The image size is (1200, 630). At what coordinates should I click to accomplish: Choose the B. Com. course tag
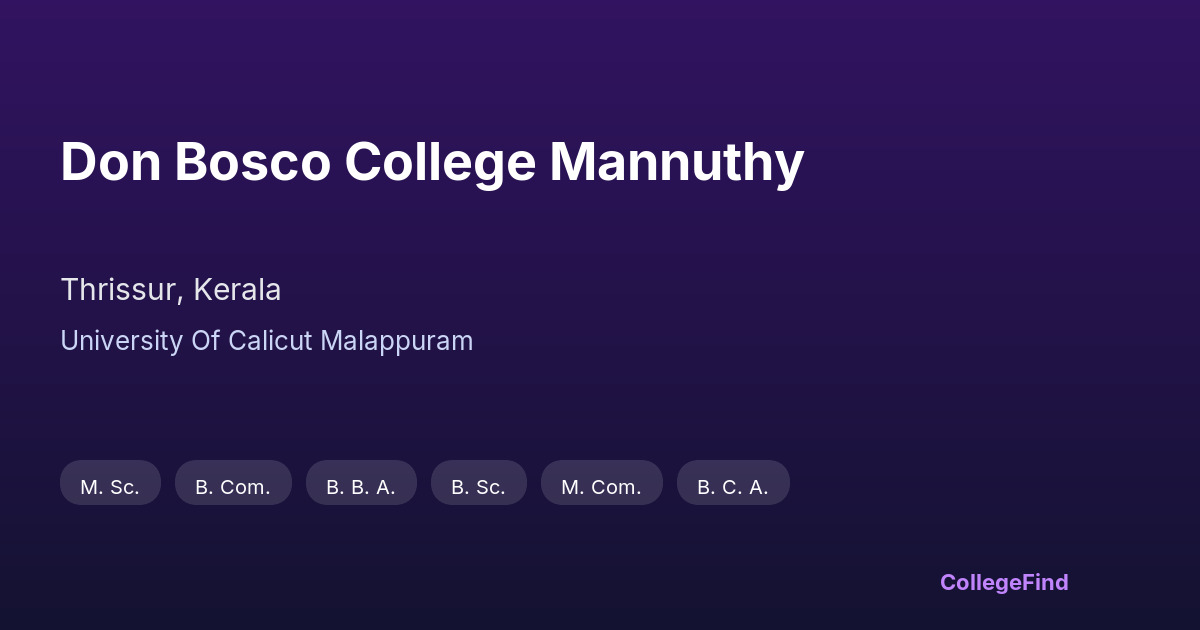point(233,487)
